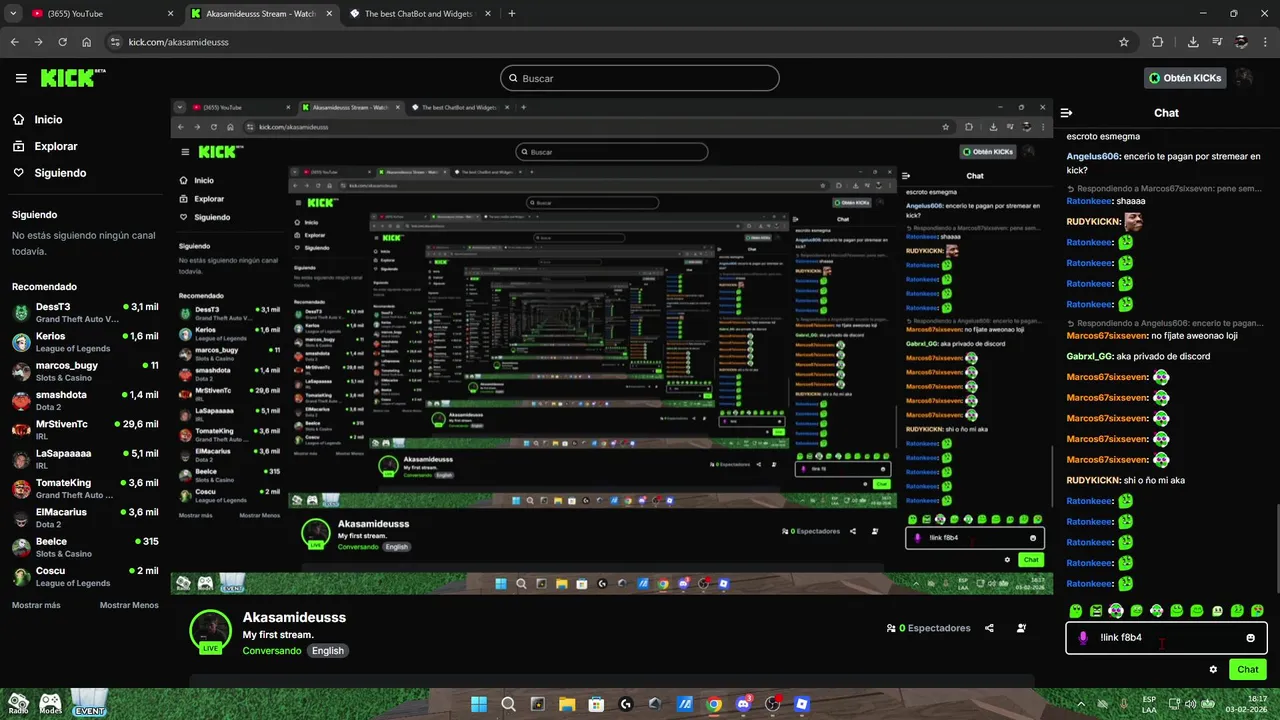The width and height of the screenshot is (1280, 720).
Task: Click the user icon right of share icon
Action: tap(1021, 628)
